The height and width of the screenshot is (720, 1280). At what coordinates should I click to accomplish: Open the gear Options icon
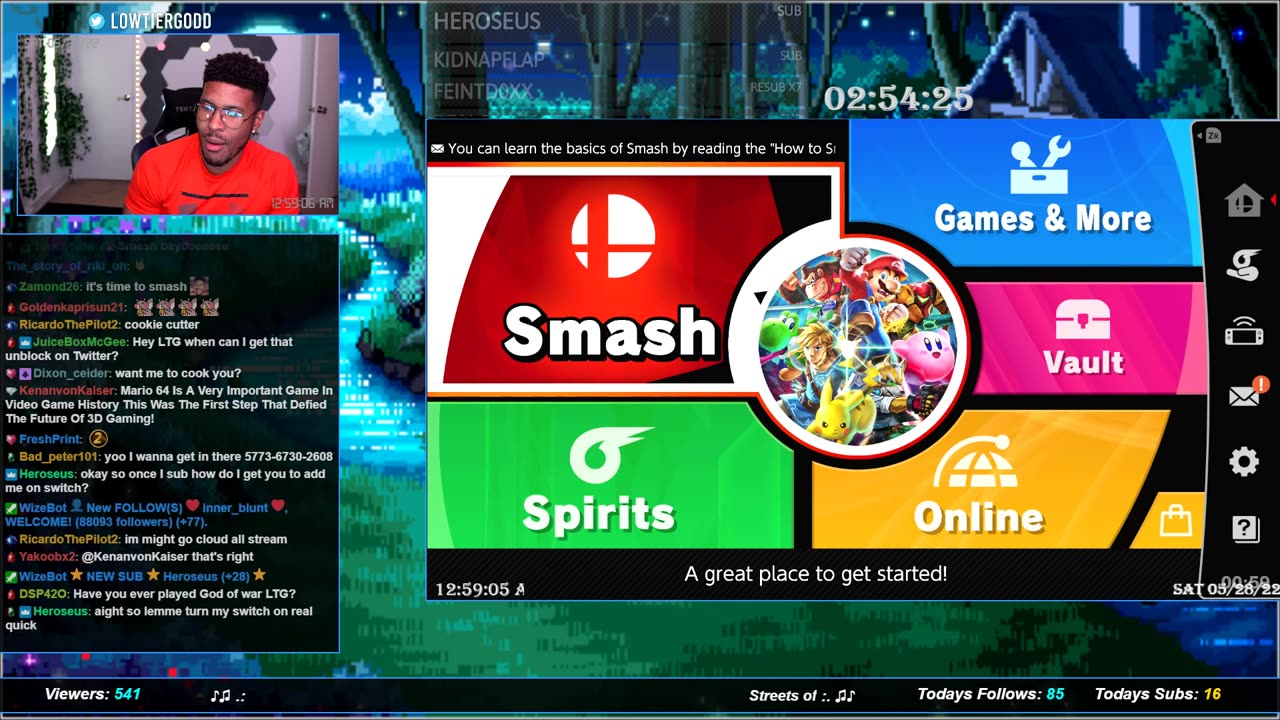(x=1244, y=461)
